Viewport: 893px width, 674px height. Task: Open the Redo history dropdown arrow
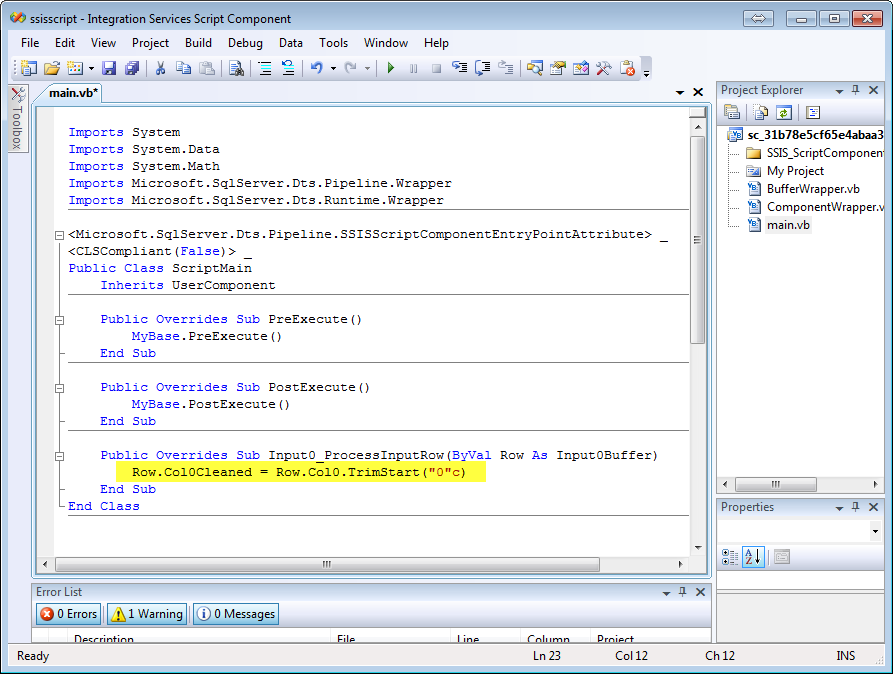click(367, 69)
